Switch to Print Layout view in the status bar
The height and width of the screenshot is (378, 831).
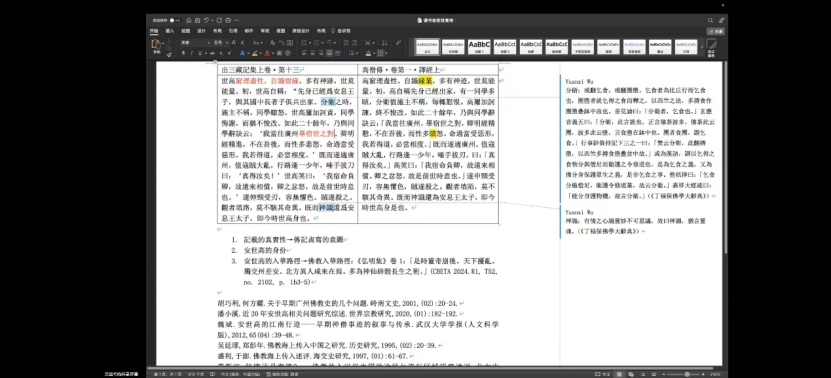point(620,374)
